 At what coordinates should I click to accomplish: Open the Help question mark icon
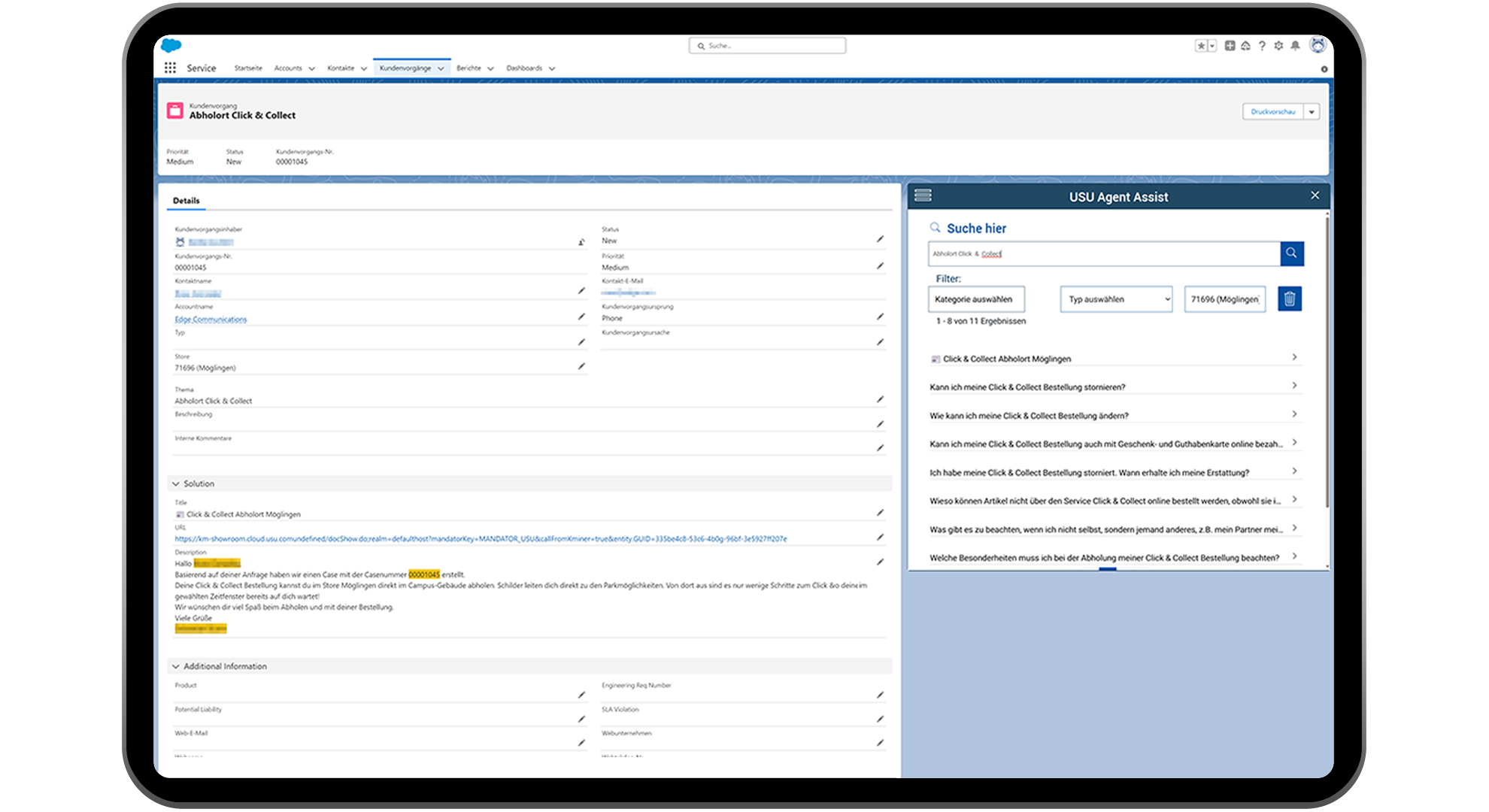pos(1262,46)
